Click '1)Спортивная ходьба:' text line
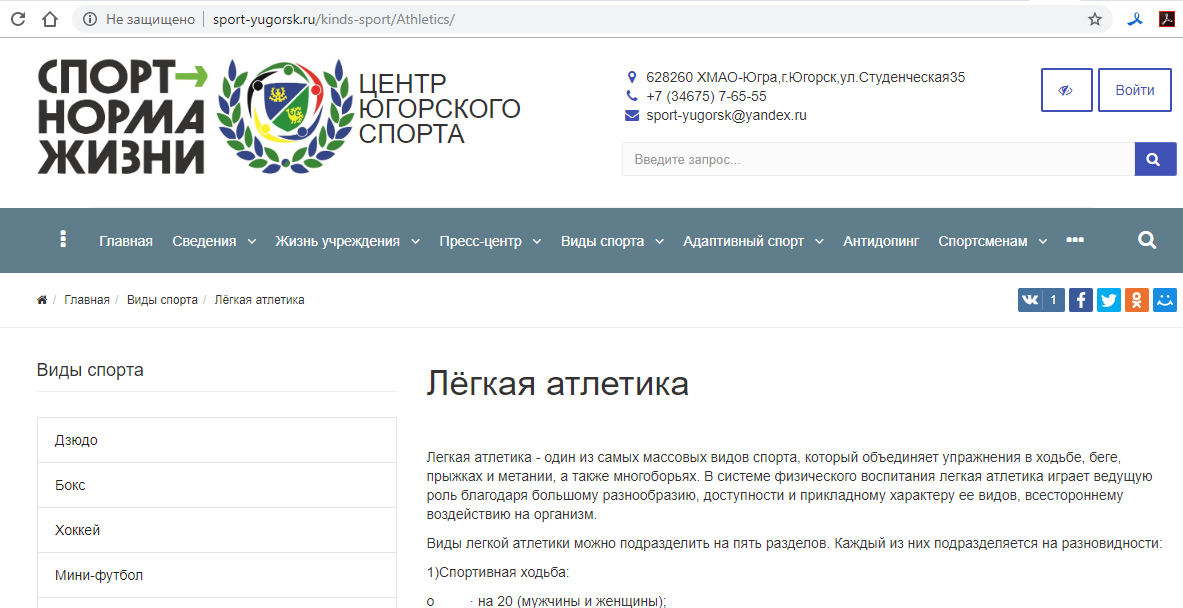The width and height of the screenshot is (1183, 608). [x=498, y=573]
